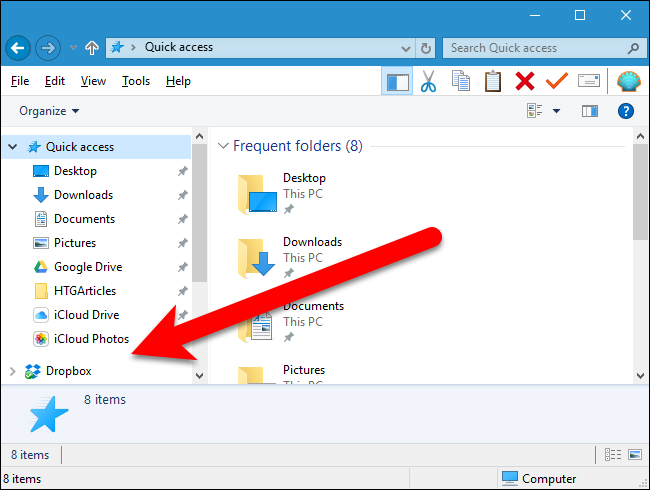Go forward with the Forward arrow button

coord(48,48)
